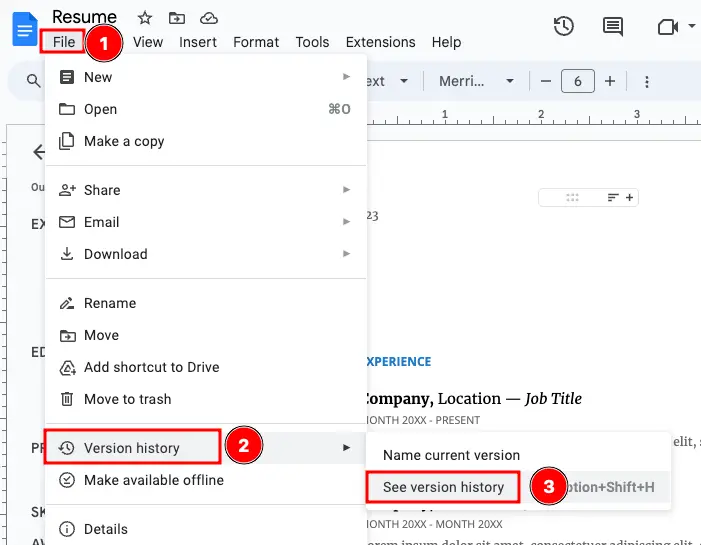Screen dimensions: 701x545
Task: Click the Company, Location — Job Title heading
Action: (x=472, y=398)
